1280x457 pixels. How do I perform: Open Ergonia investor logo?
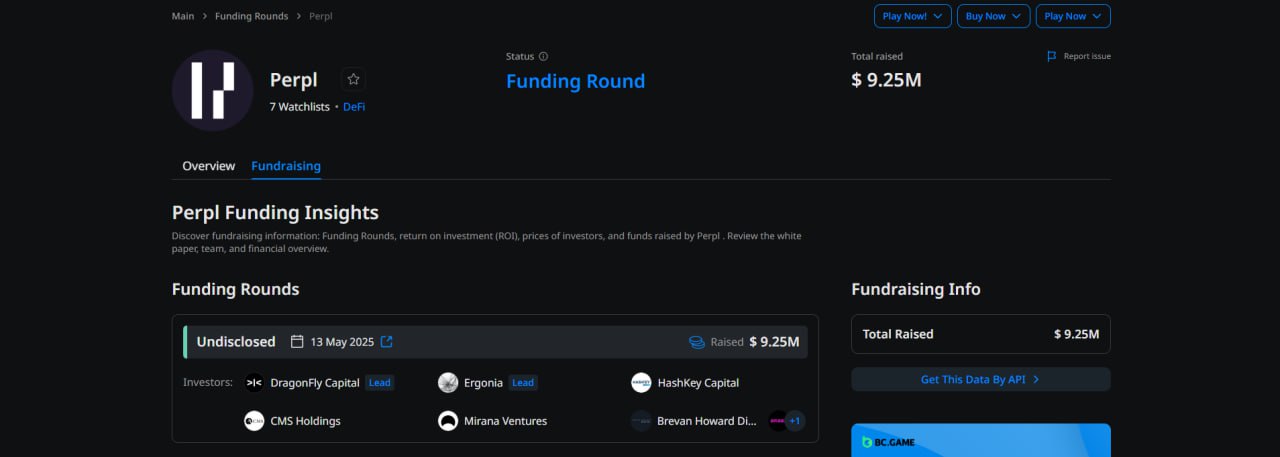click(x=448, y=383)
